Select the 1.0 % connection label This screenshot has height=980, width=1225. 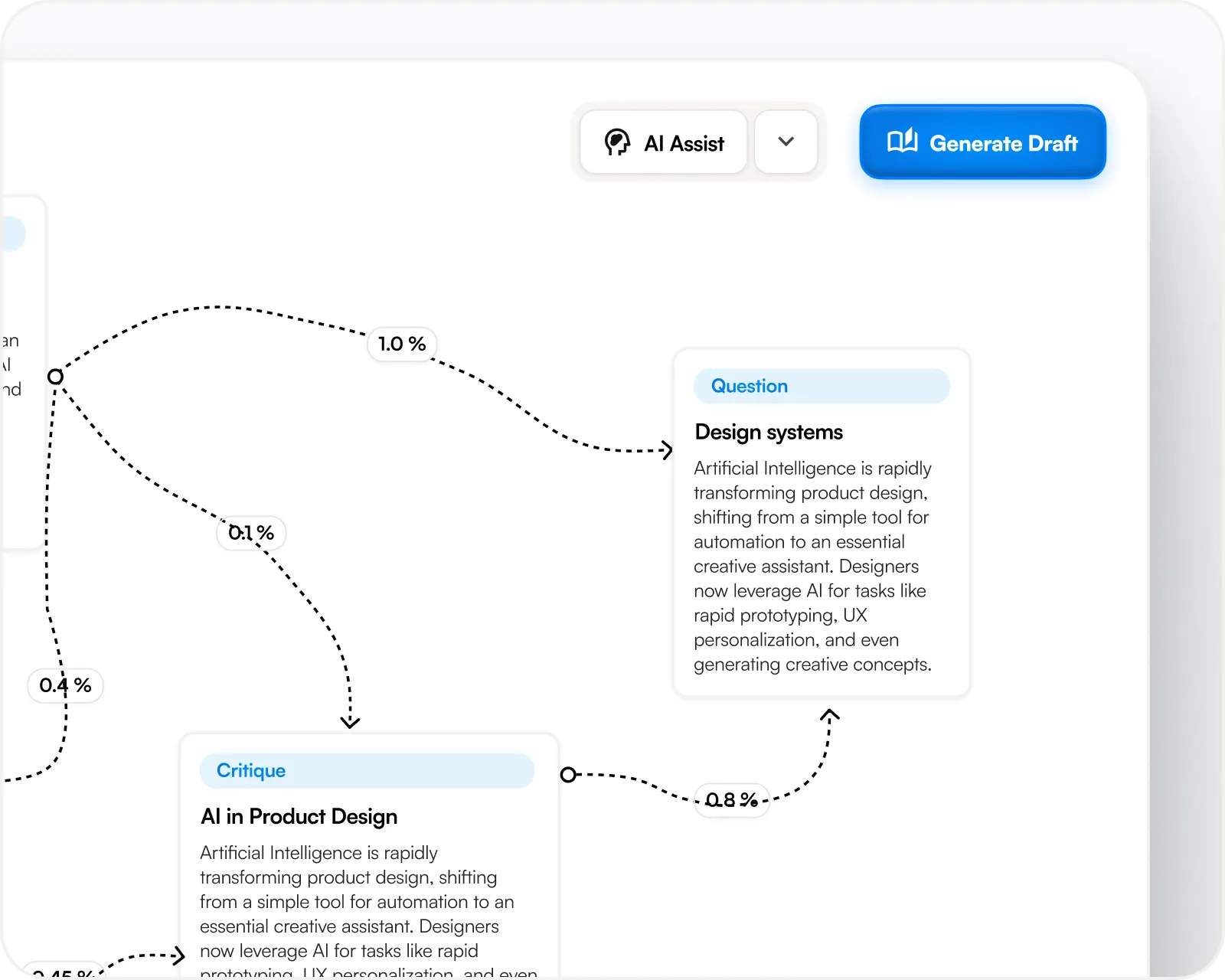pyautogui.click(x=402, y=344)
